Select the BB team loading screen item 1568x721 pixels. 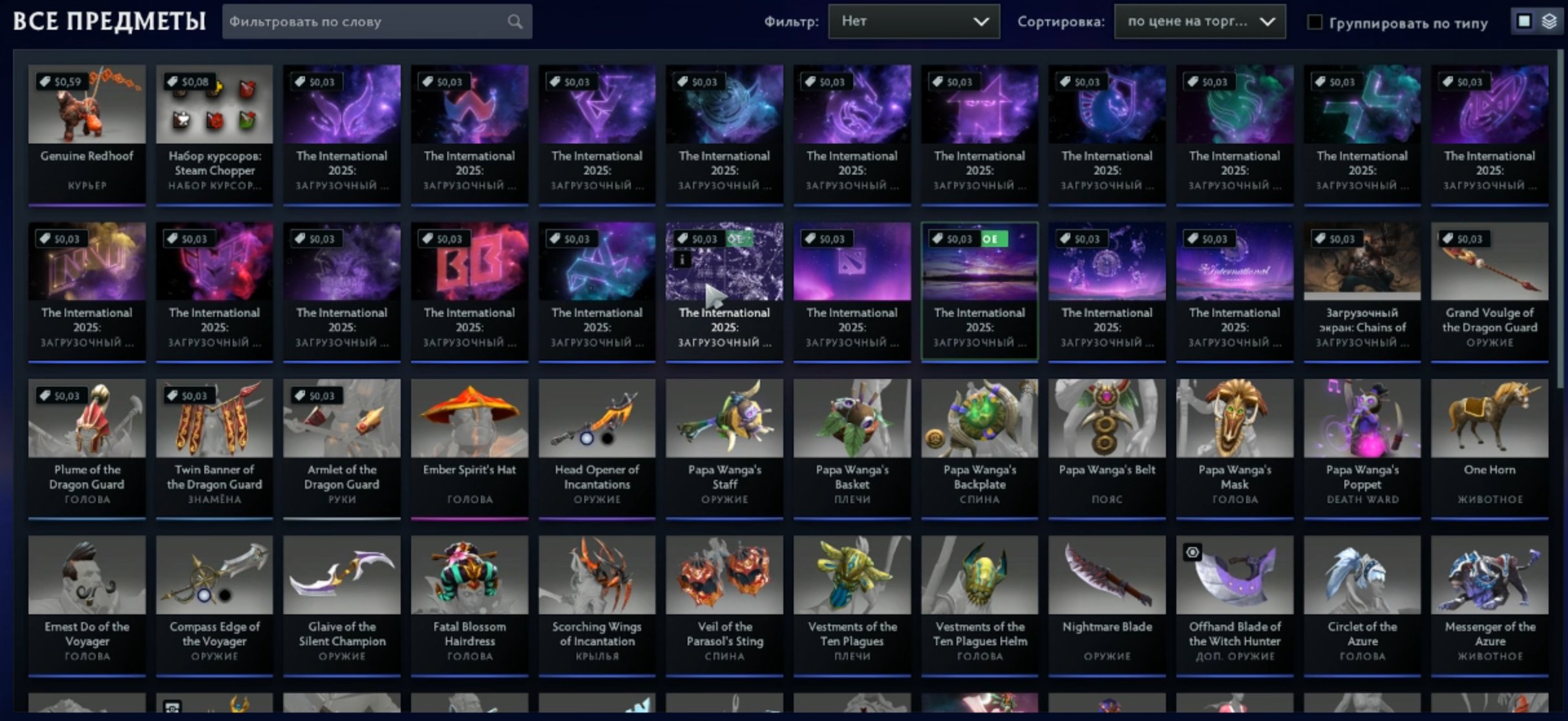(x=469, y=292)
